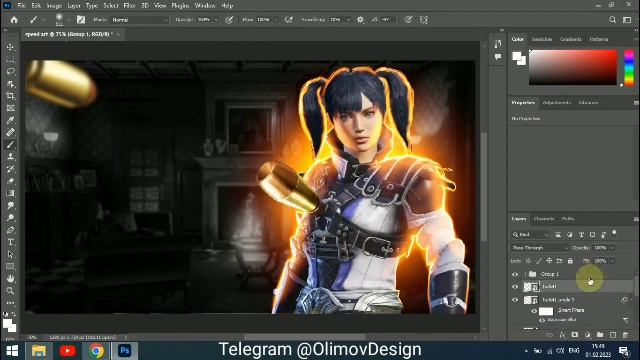Screen dimensions: 640x360
Task: Toggle Smart Filters visibility eye
Action: pos(534,311)
